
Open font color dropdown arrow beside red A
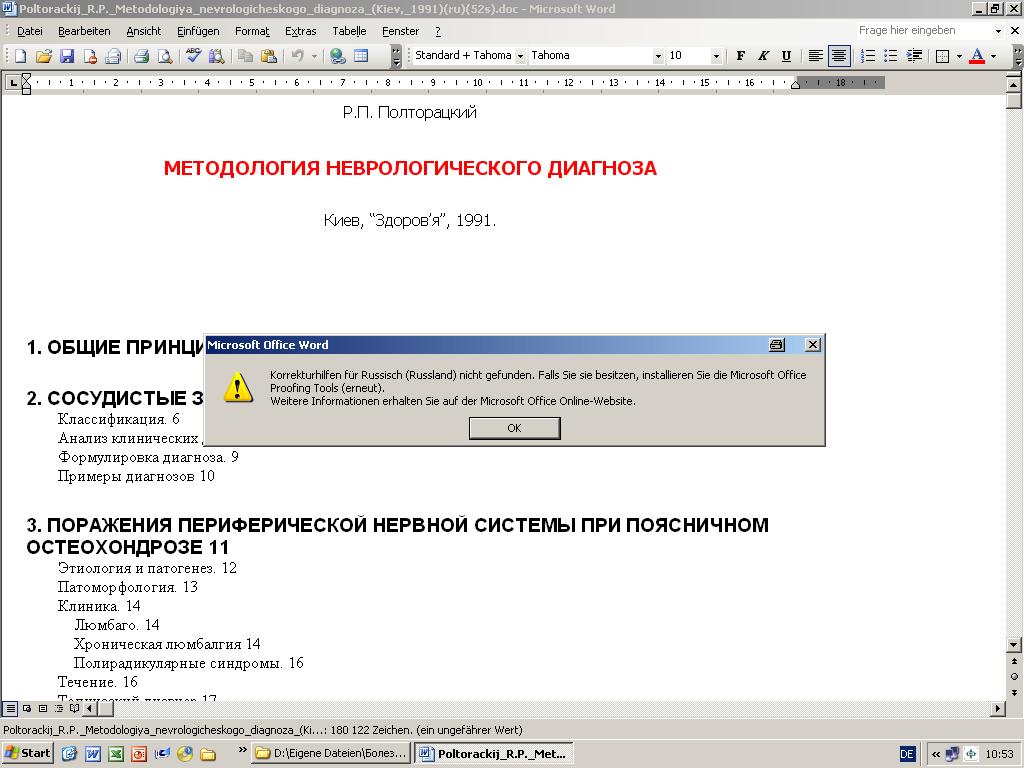tap(993, 56)
